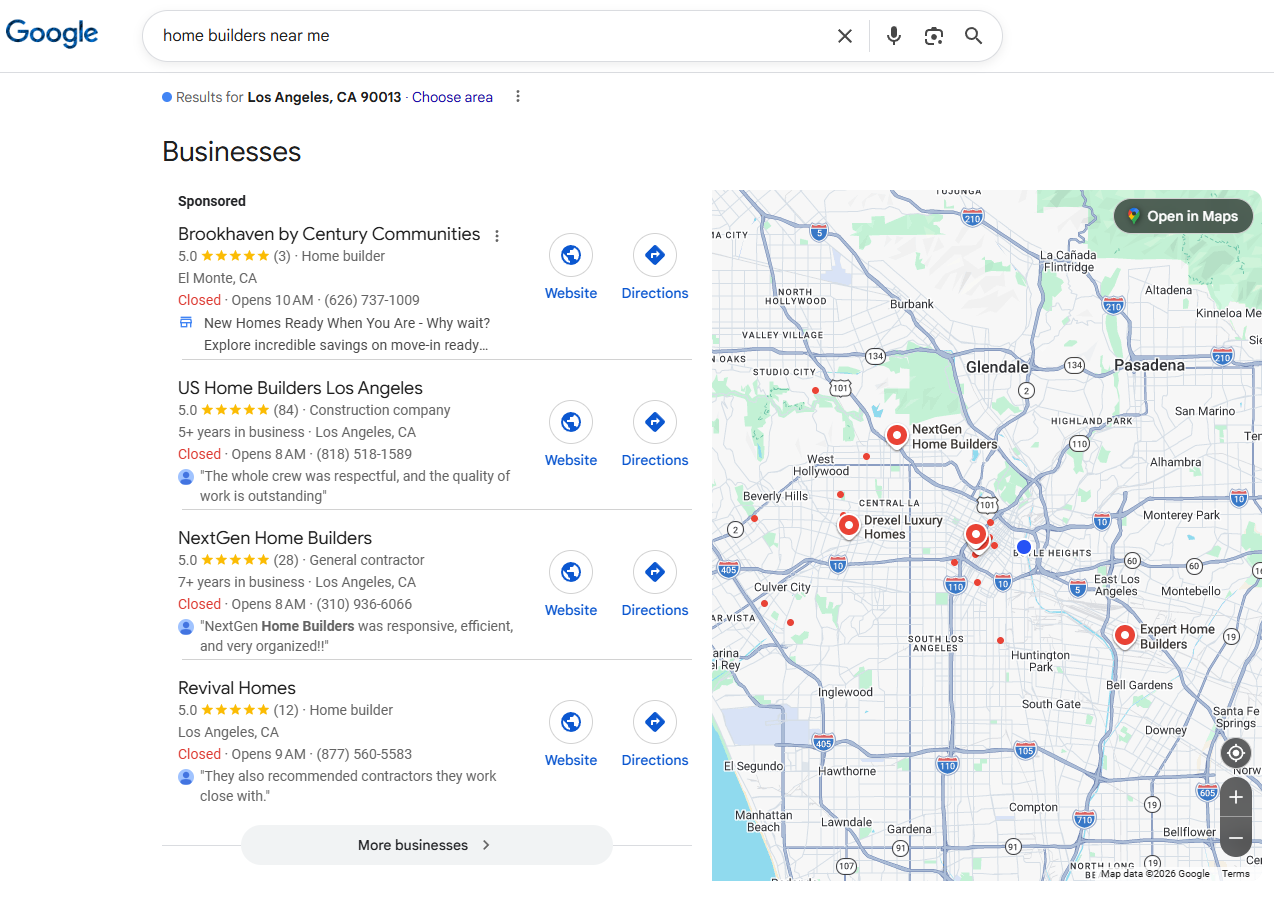Open Brookhaven sponsored listing options menu

coord(497,236)
